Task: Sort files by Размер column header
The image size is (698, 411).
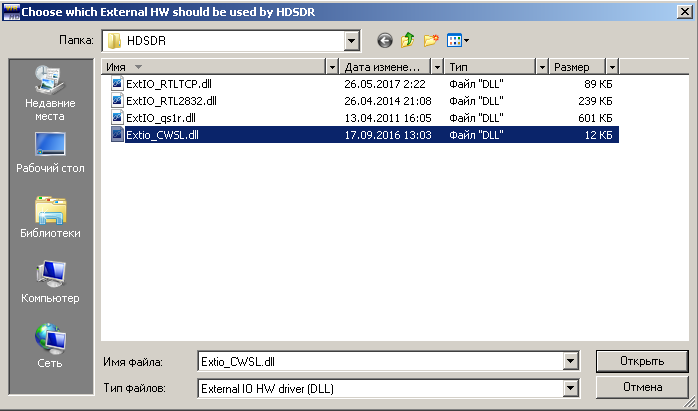Action: point(578,67)
